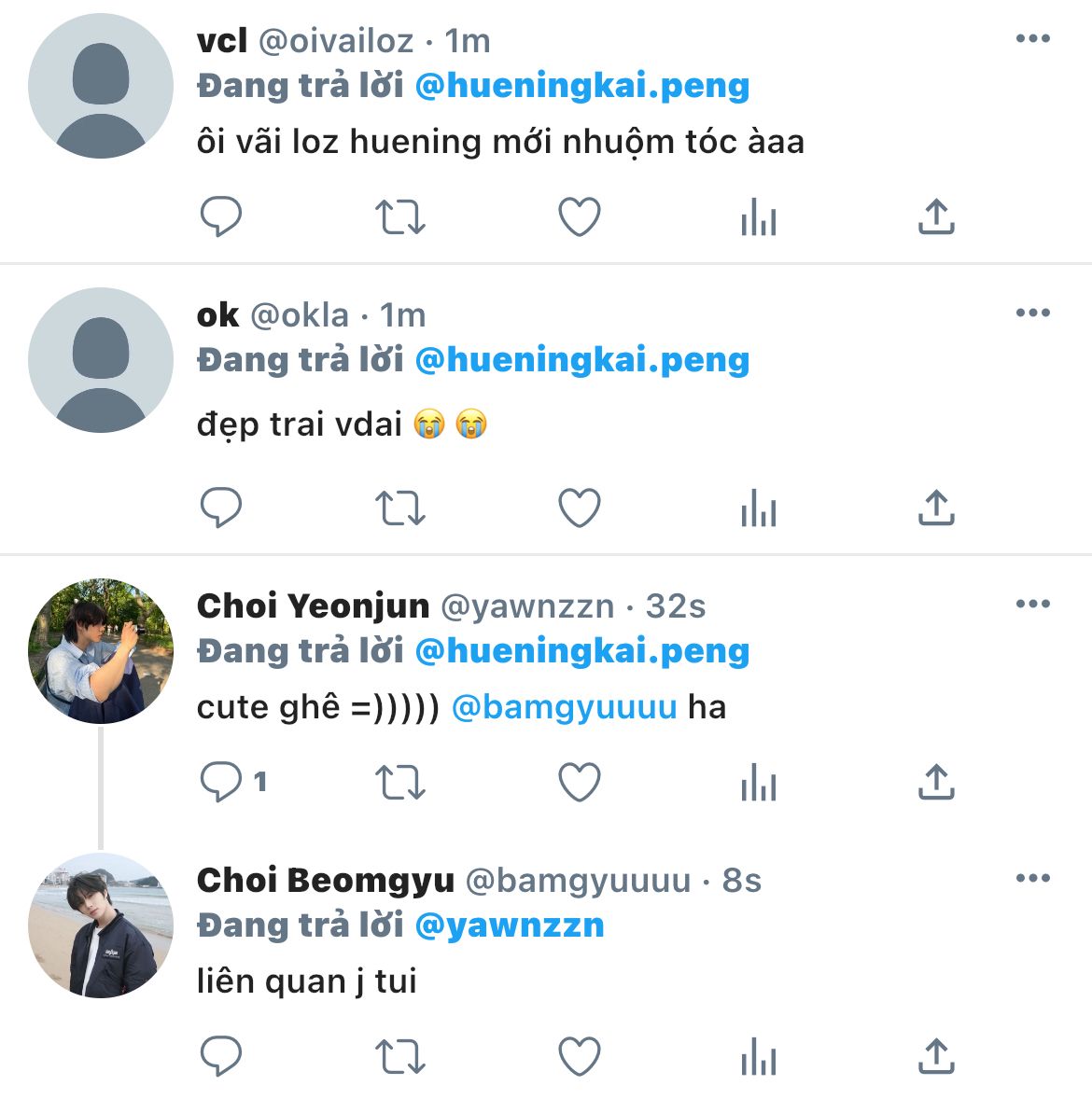
Task: Open three-dot menu on Choi Yeonjun's tweet
Action: (x=1033, y=604)
